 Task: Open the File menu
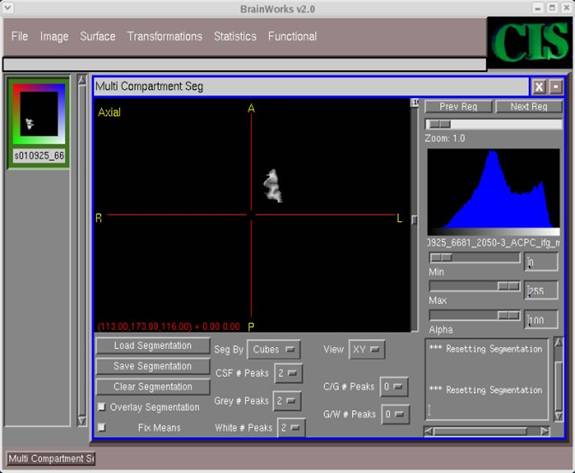19,36
